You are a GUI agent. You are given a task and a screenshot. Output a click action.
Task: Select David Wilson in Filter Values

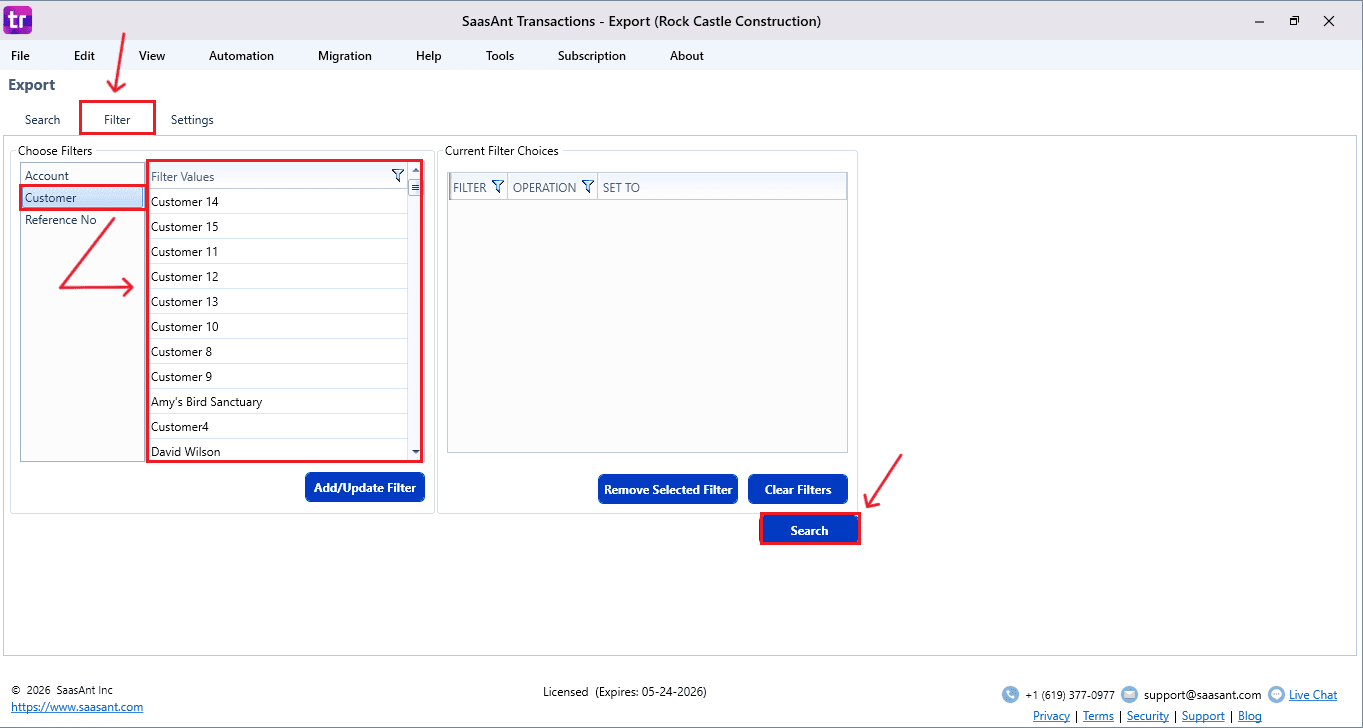(x=278, y=451)
